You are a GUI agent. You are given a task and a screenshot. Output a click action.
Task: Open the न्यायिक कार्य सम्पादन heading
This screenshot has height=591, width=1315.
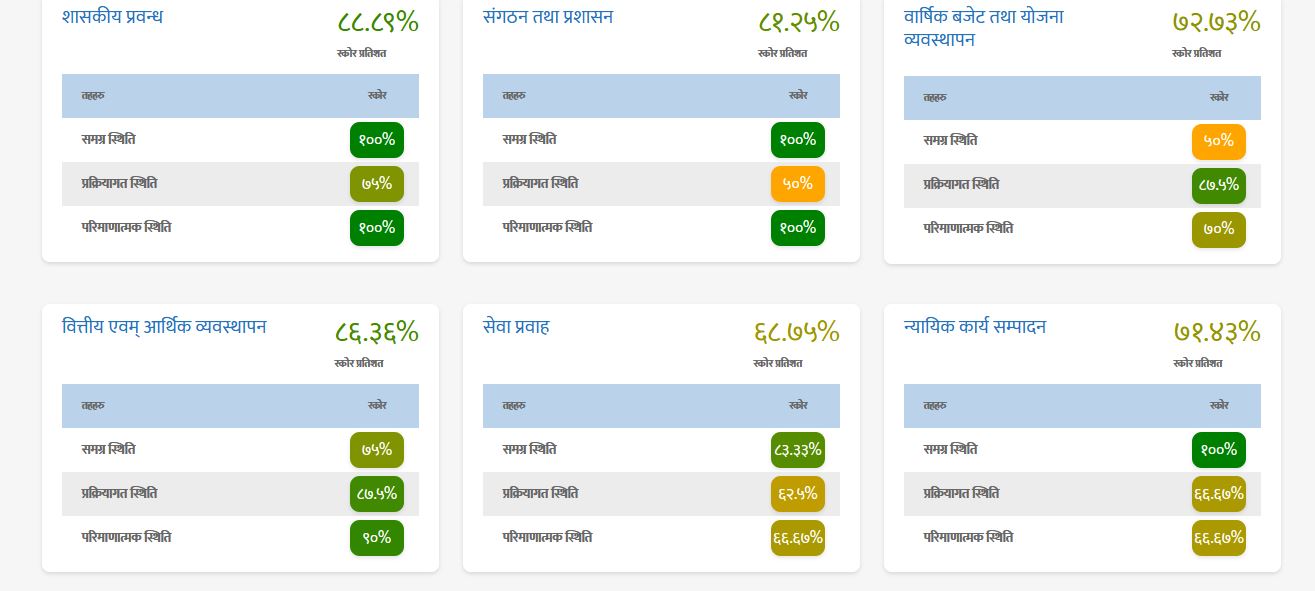[974, 327]
